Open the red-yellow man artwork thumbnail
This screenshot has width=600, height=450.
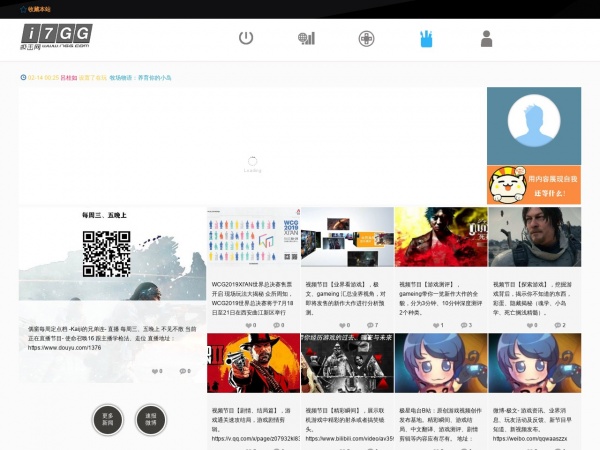click(441, 237)
